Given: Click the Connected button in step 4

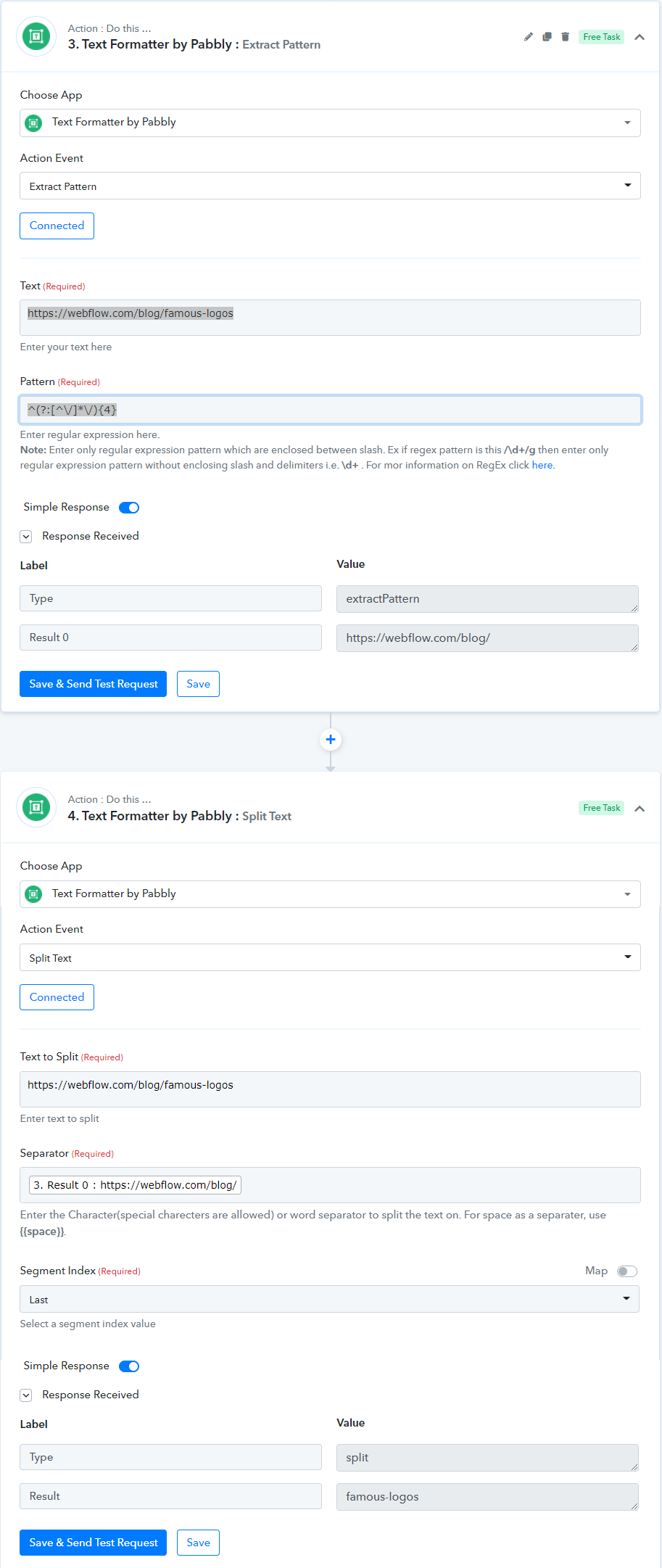Looking at the screenshot, I should pyautogui.click(x=57, y=997).
